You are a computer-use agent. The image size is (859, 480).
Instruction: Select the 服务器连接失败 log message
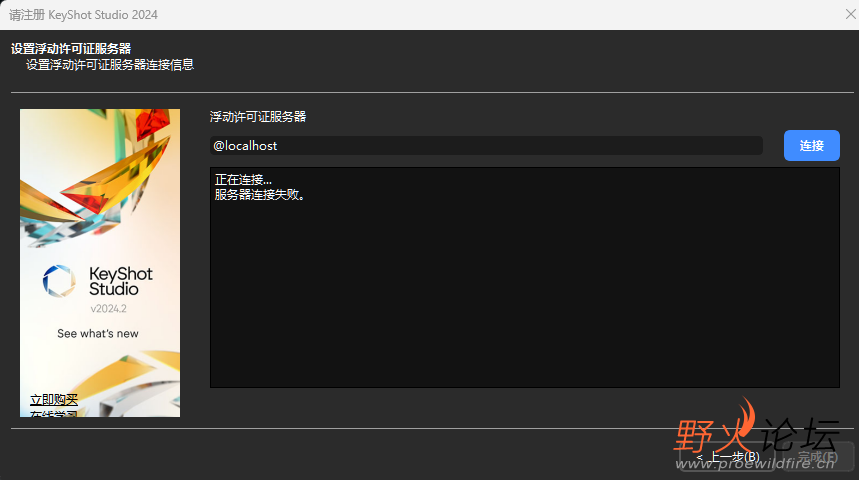(x=259, y=195)
